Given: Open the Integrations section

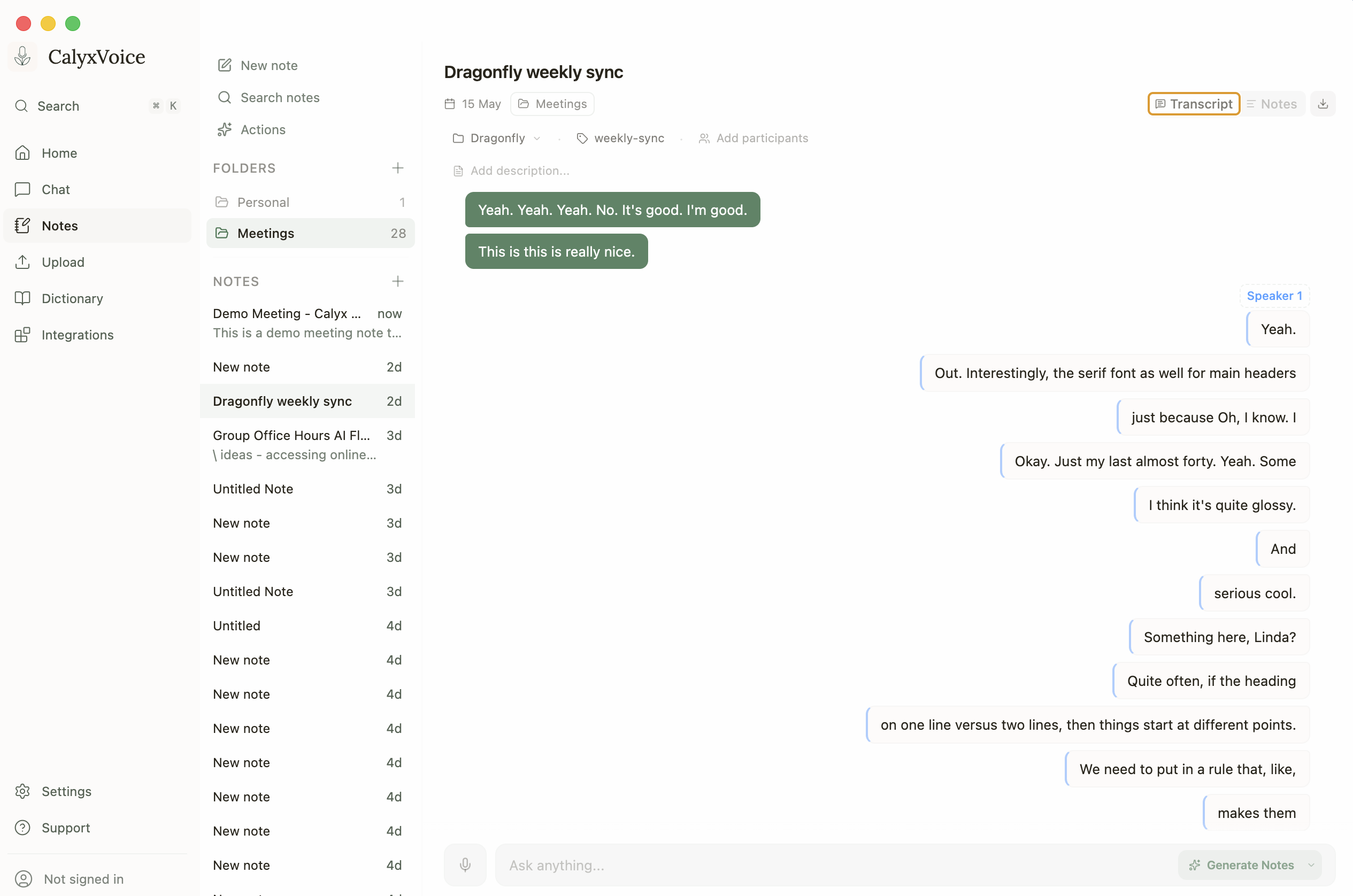Looking at the screenshot, I should [97, 335].
